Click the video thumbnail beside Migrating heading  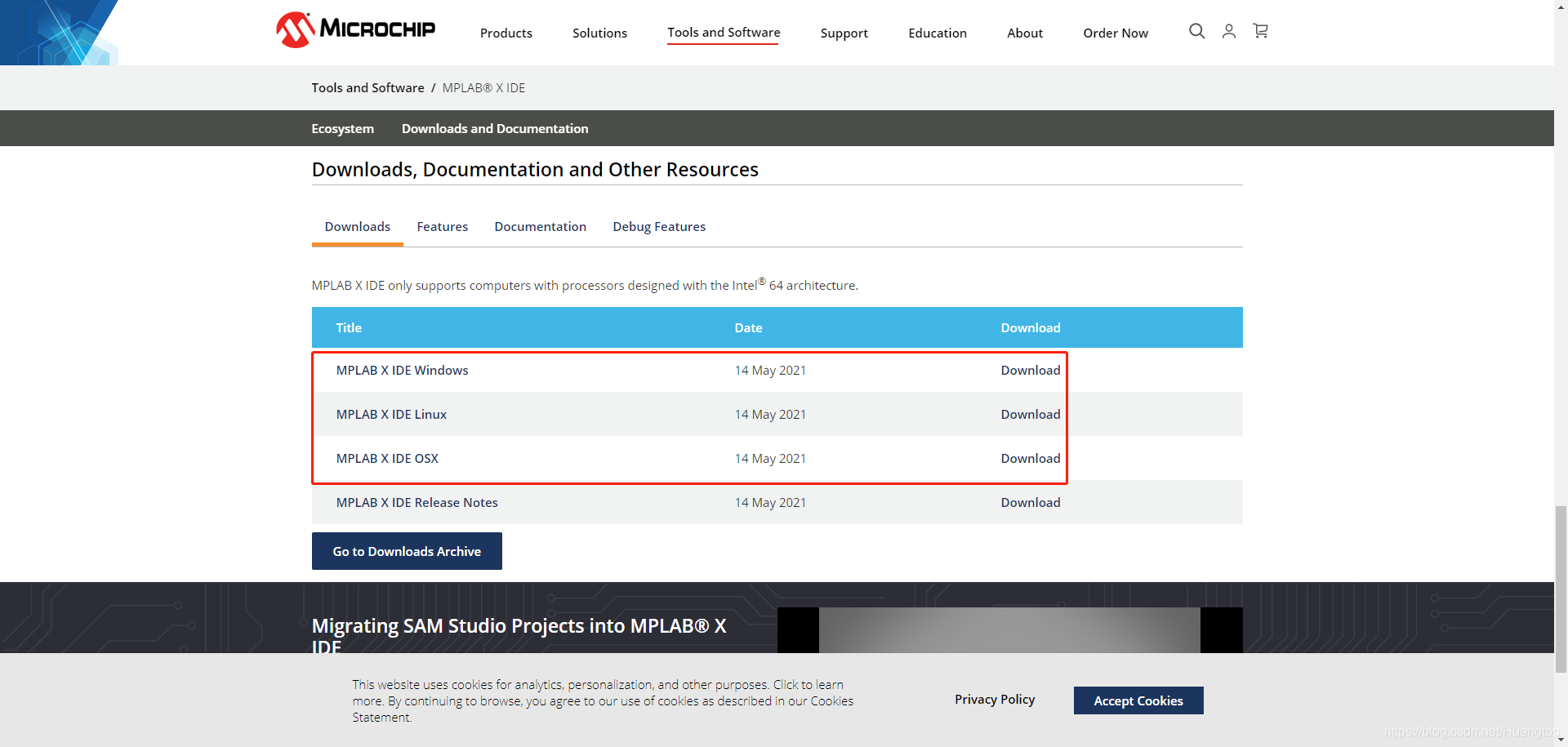pos(1010,630)
